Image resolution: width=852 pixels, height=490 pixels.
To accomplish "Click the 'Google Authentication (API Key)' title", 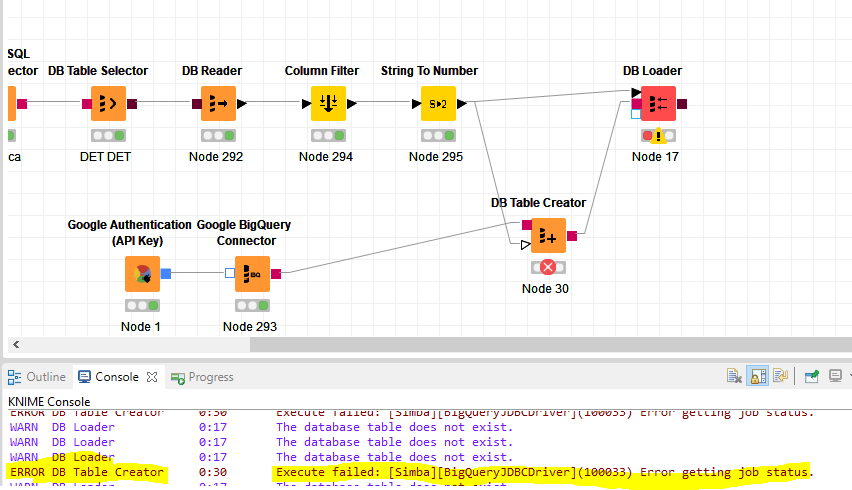I will [129, 233].
